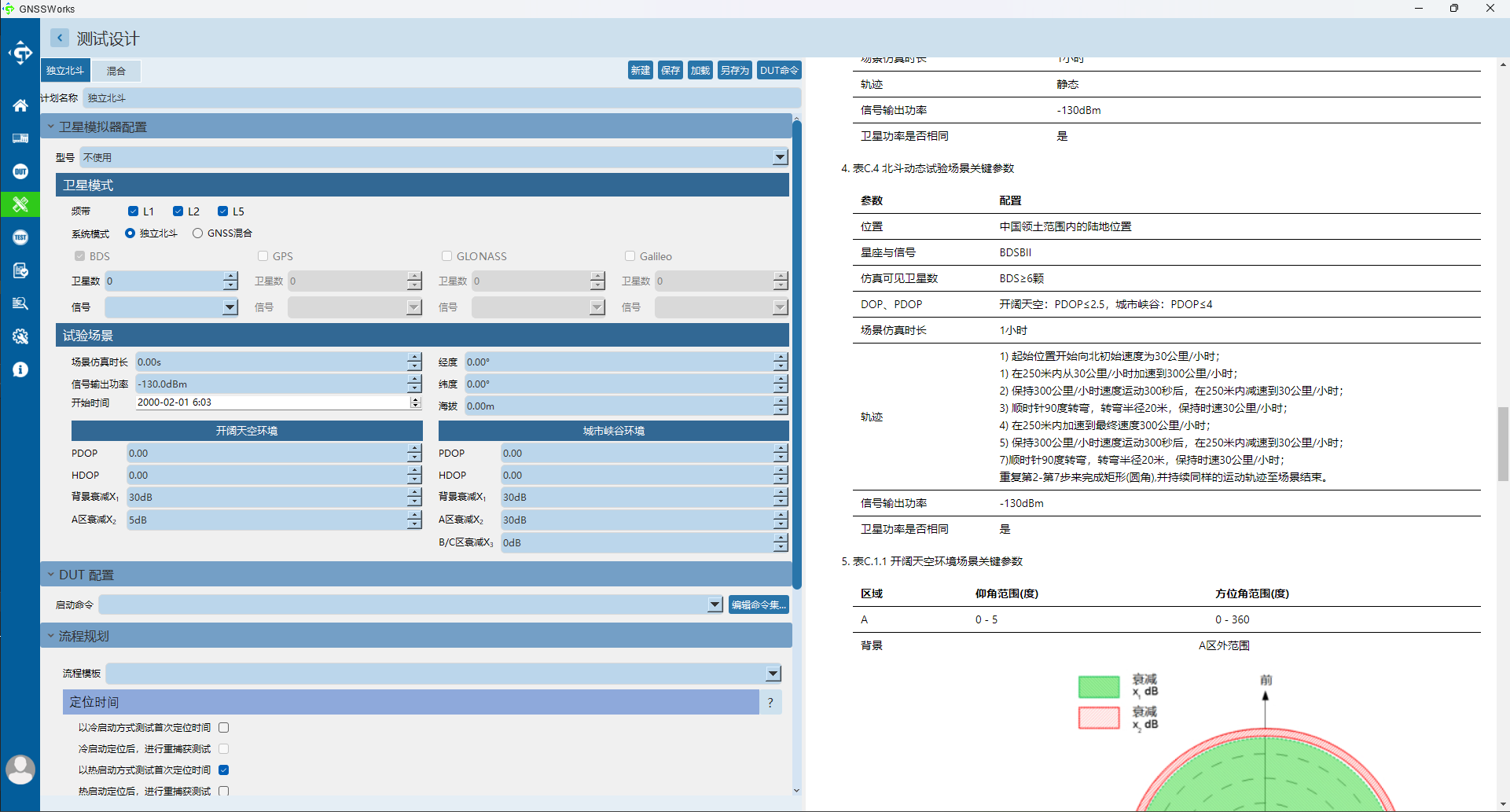Select the 独立北斗 tab
Image resolution: width=1510 pixels, height=812 pixels.
pos(65,71)
